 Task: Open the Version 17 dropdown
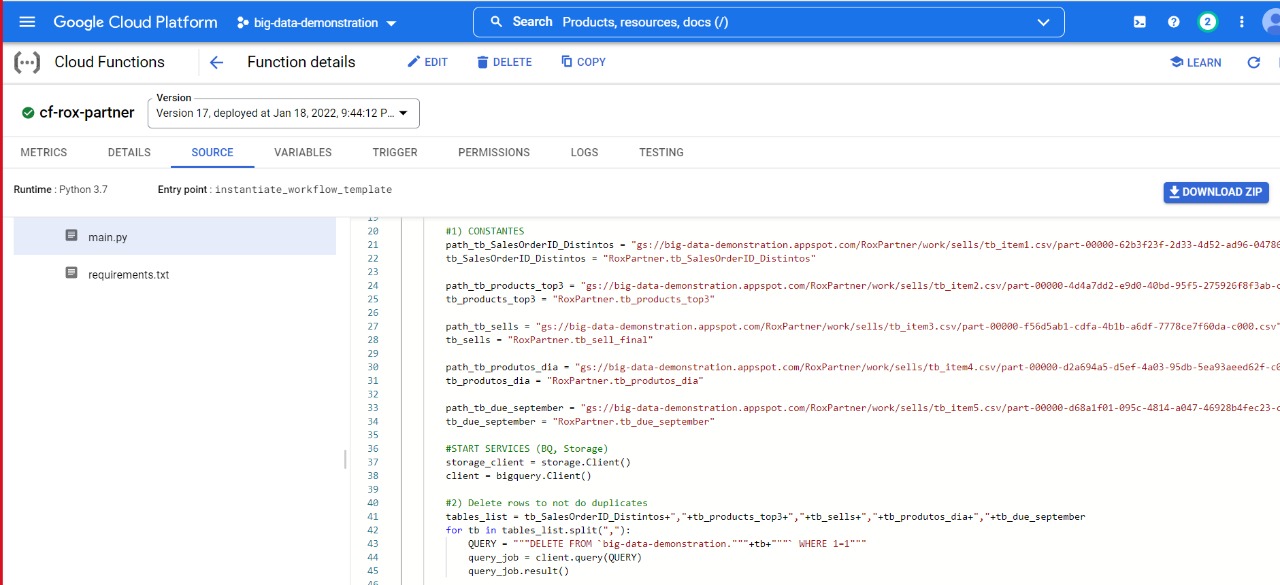(x=283, y=113)
